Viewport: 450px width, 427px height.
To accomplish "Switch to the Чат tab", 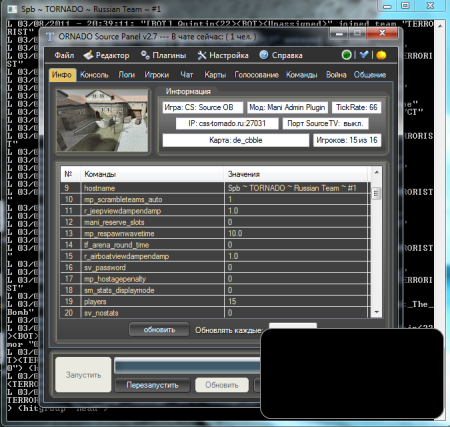I will (x=187, y=75).
